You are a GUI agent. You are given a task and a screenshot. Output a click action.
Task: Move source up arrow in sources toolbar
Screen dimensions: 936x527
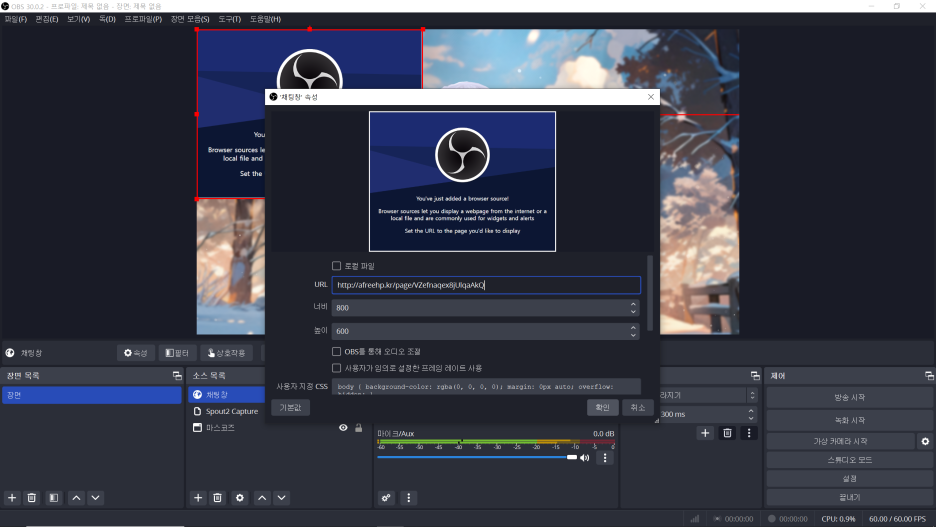pos(262,498)
